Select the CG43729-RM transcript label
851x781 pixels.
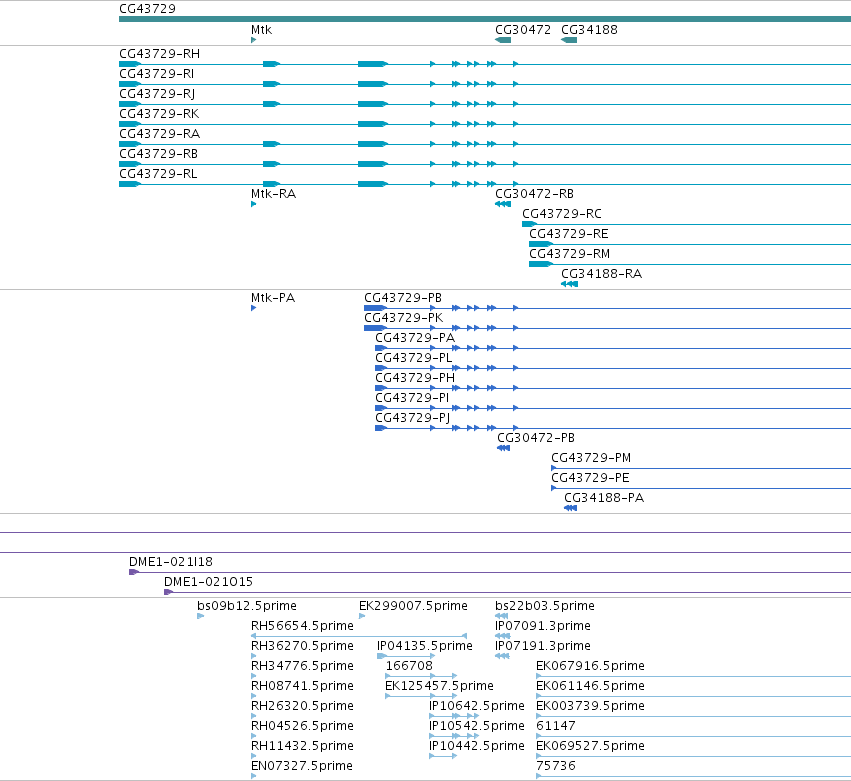click(x=569, y=255)
